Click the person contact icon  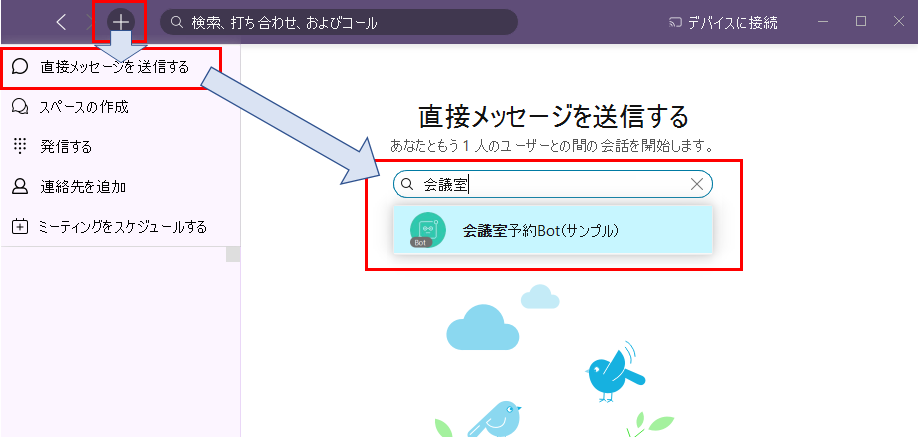20,187
